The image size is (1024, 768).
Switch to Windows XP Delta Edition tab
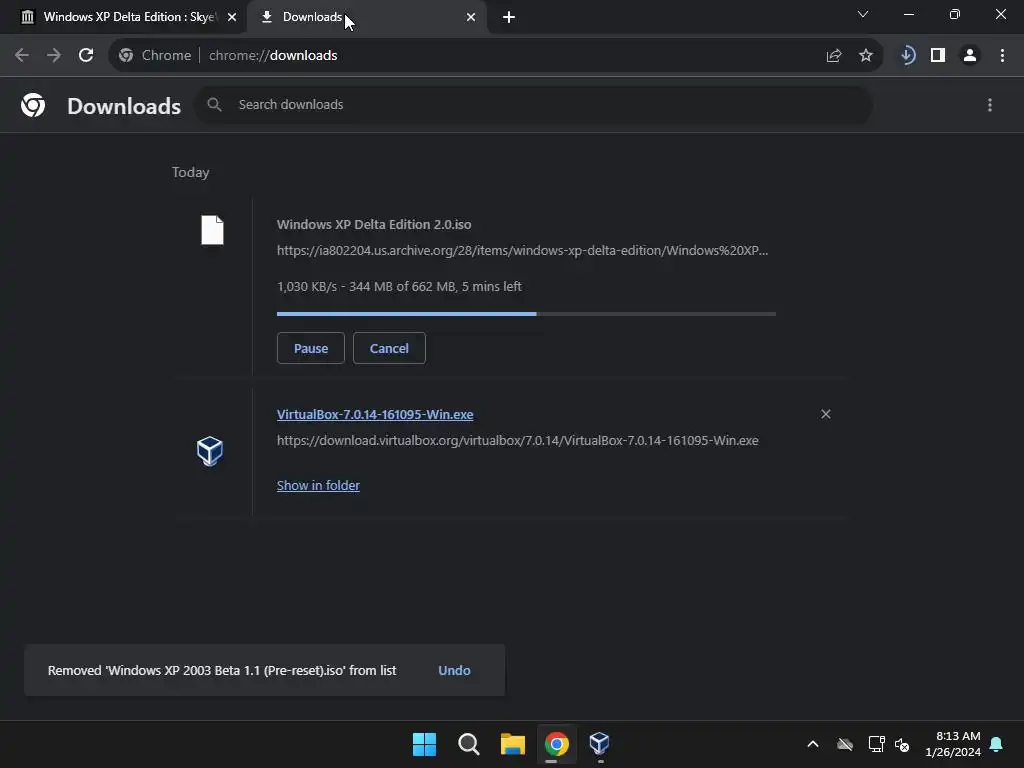123,17
